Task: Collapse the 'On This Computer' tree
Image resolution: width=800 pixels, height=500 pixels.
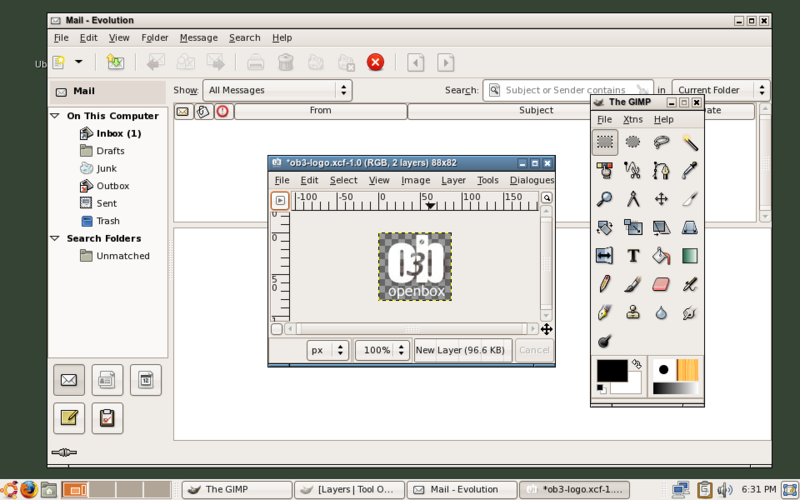Action: (55, 116)
